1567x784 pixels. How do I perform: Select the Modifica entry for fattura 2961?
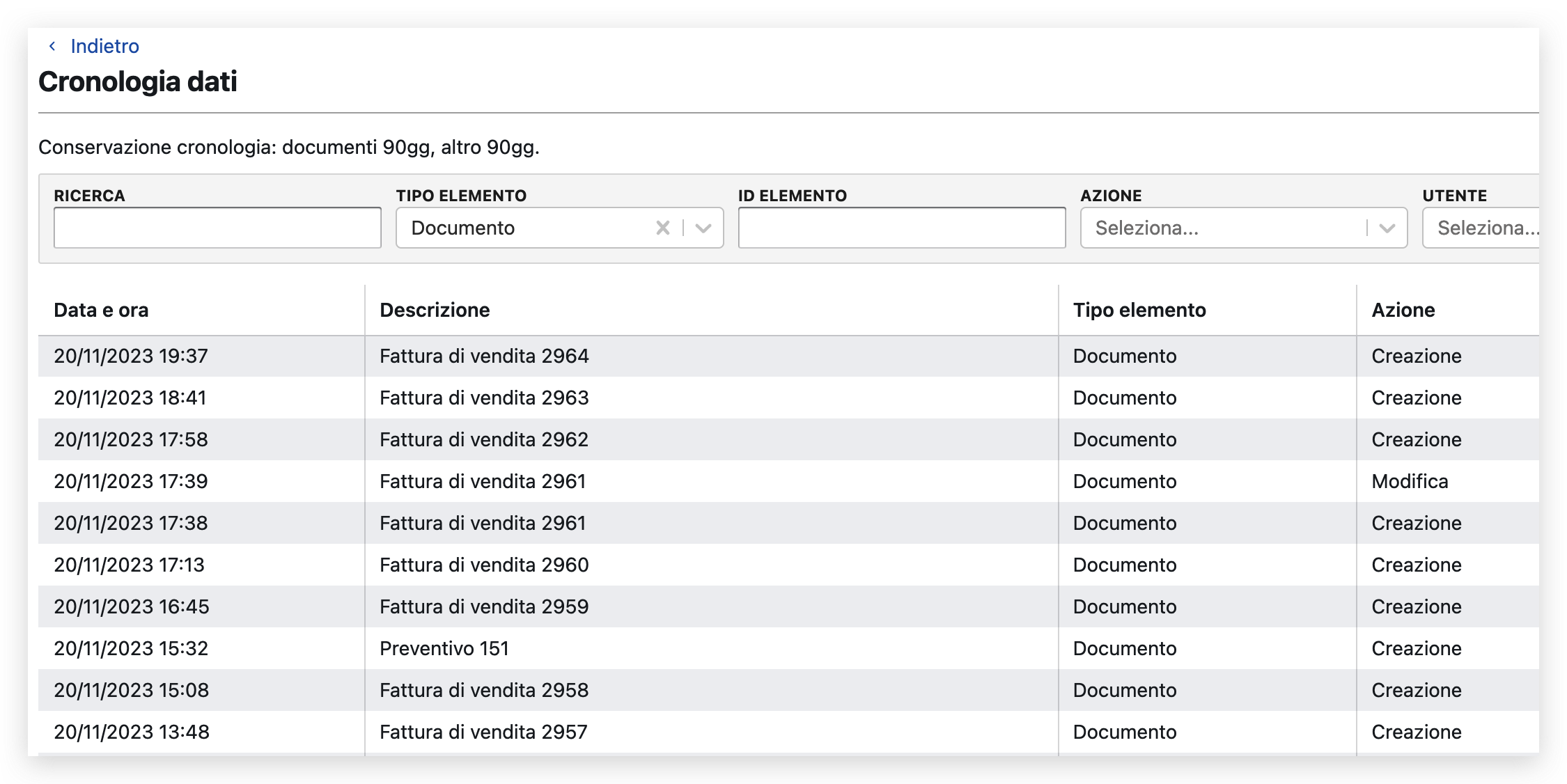click(1410, 481)
